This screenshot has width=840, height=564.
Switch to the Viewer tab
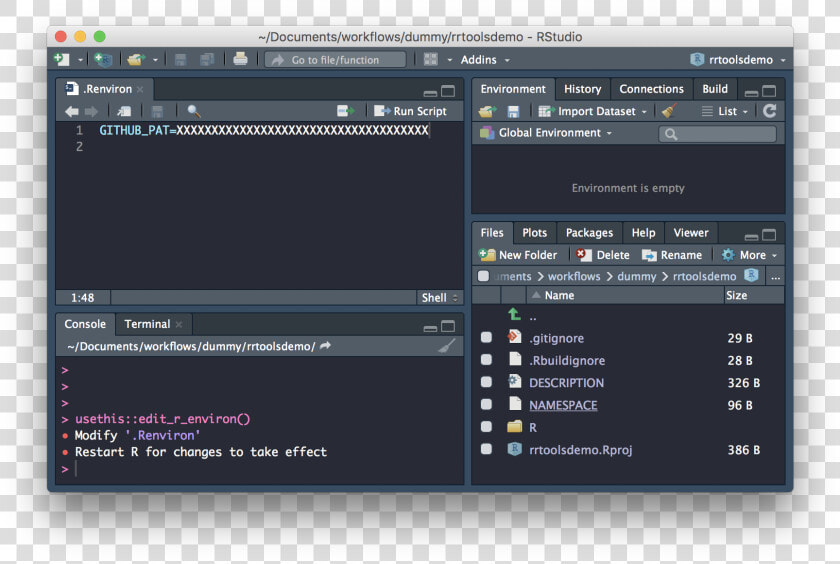(691, 233)
